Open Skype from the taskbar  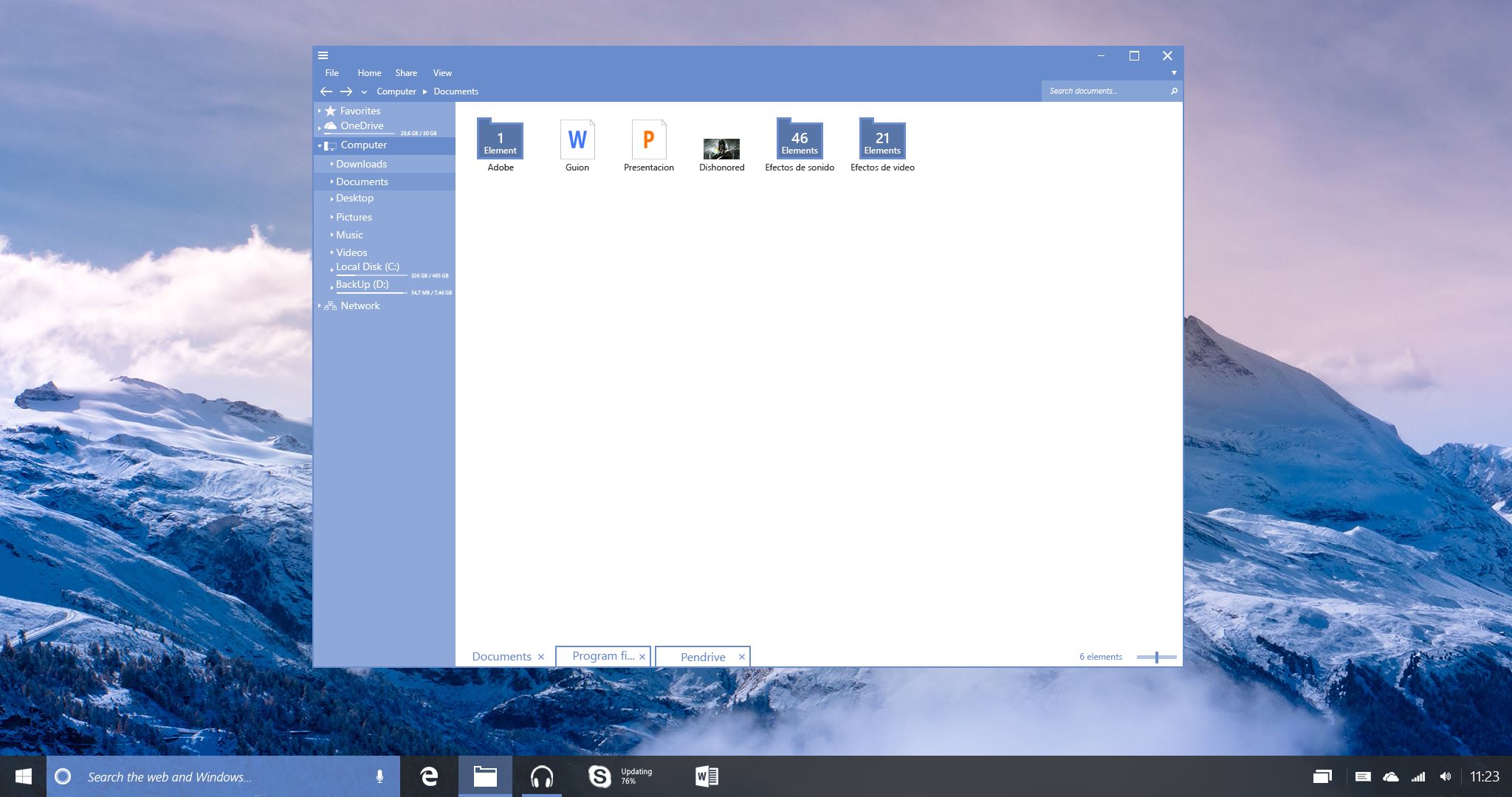pos(599,776)
